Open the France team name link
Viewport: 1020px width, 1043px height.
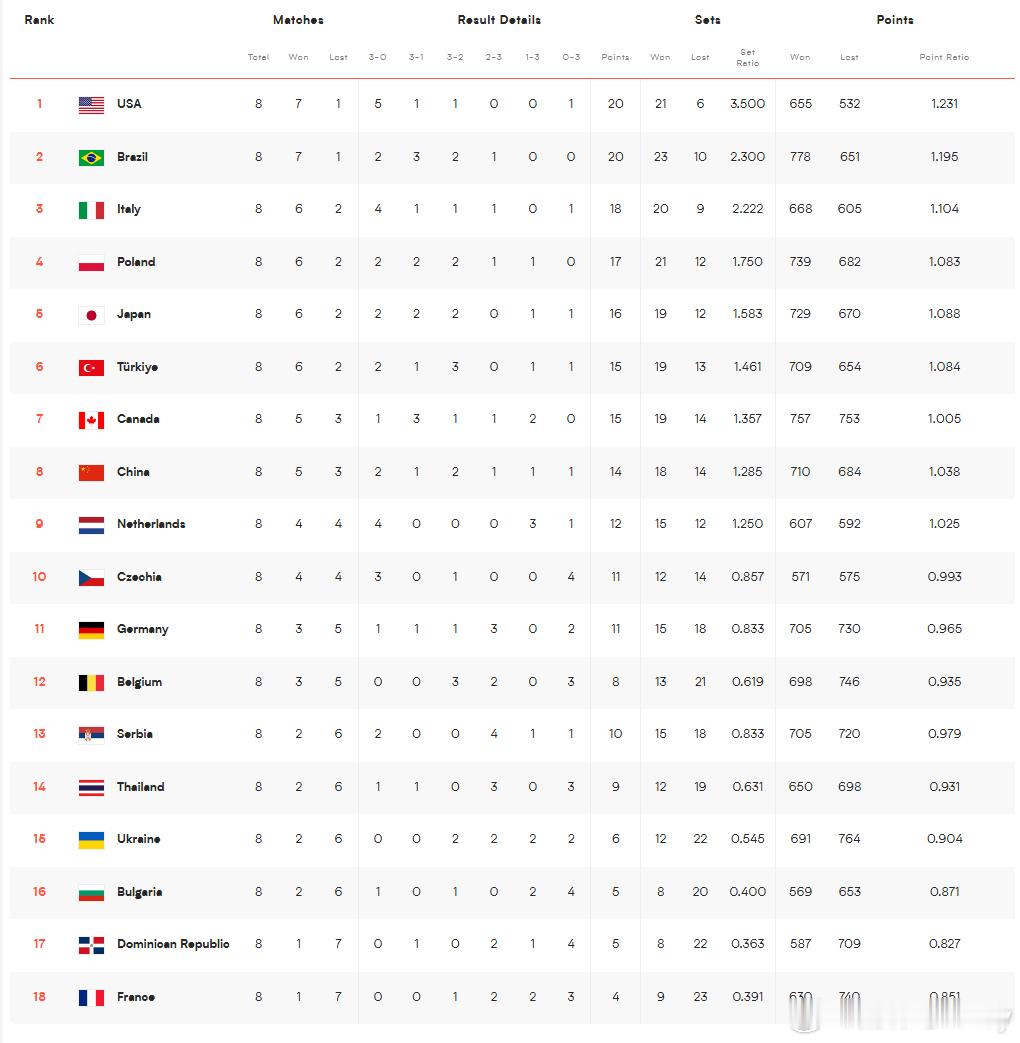coord(136,997)
